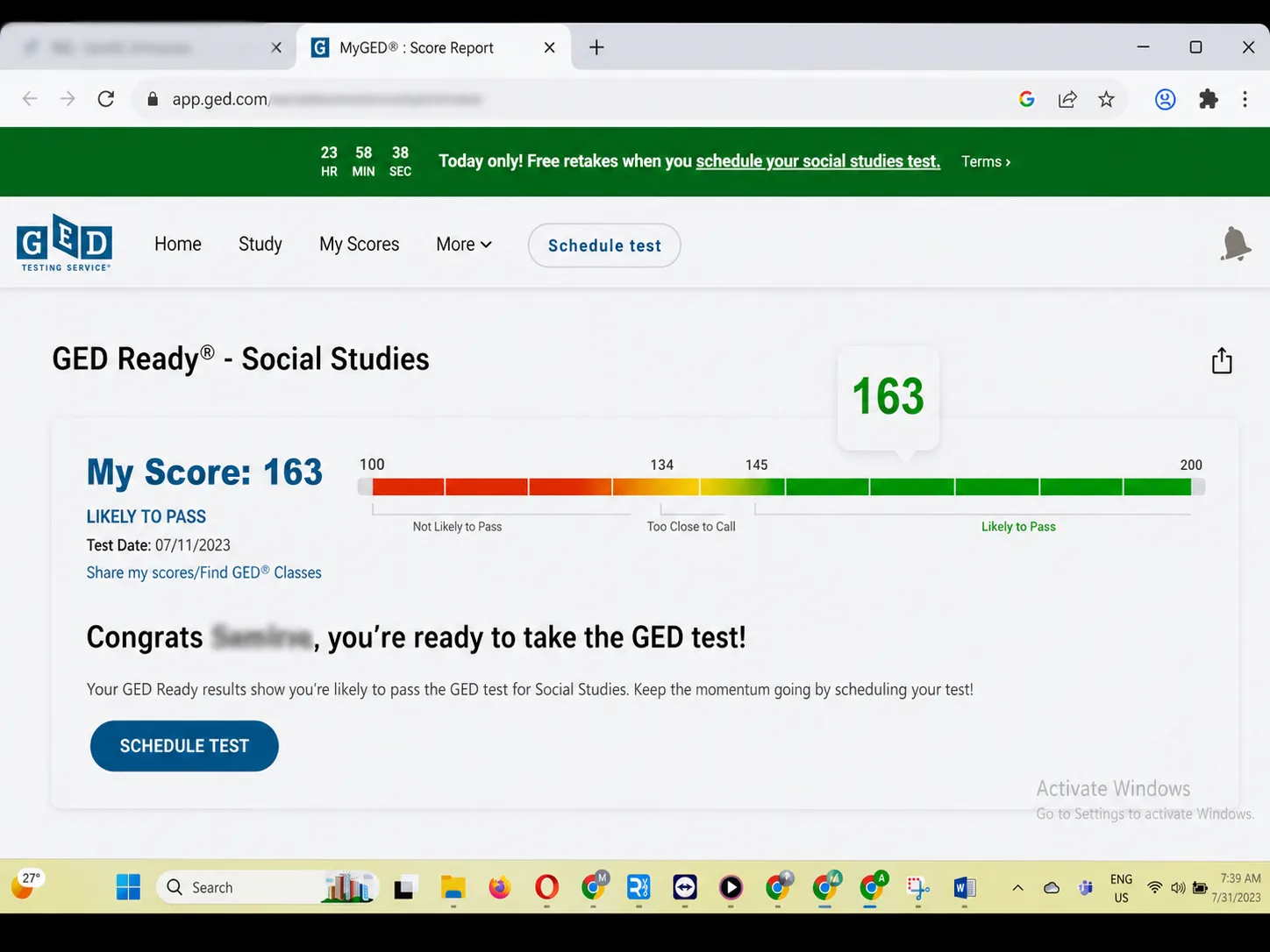
Task: Click the Wi-Fi tray icon
Action: (x=1155, y=888)
